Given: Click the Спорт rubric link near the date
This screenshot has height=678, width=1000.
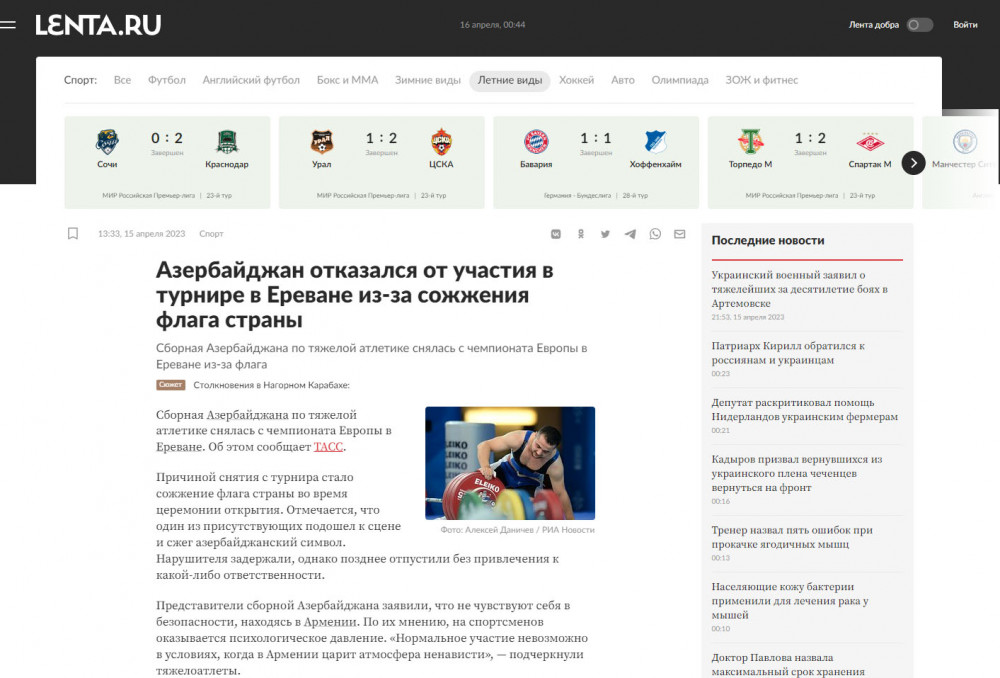Looking at the screenshot, I should (211, 234).
